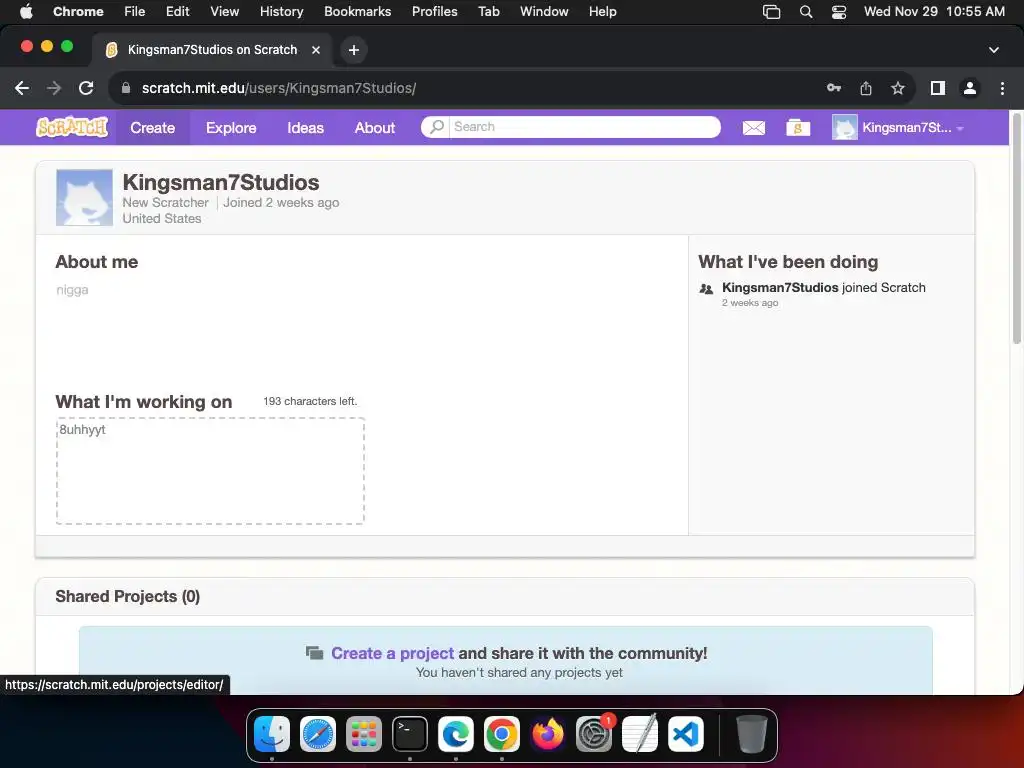Screen dimensions: 1024x768
Task: Open Spotlight search in menu bar
Action: click(x=806, y=12)
